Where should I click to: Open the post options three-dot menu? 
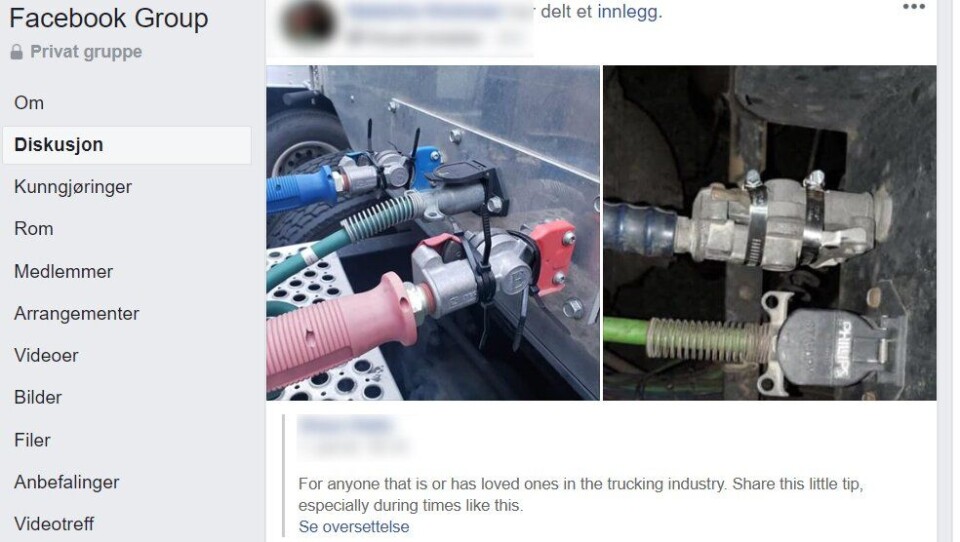(x=913, y=7)
